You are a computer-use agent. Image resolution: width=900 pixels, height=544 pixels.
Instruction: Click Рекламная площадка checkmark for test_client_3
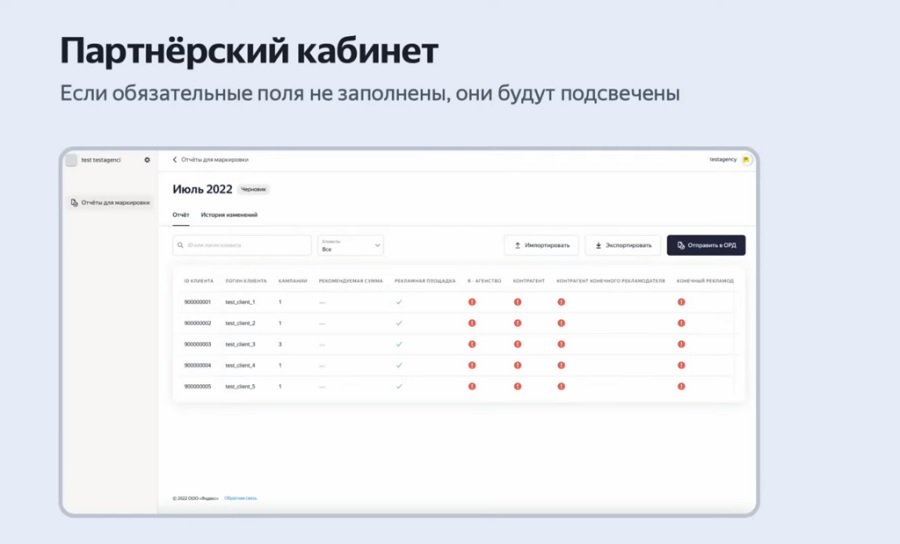[399, 344]
